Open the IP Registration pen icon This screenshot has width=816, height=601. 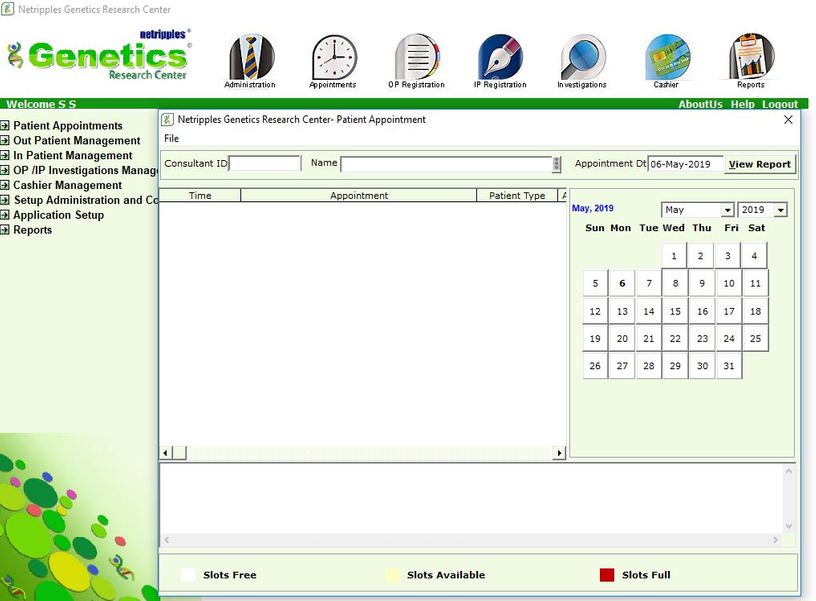(500, 57)
